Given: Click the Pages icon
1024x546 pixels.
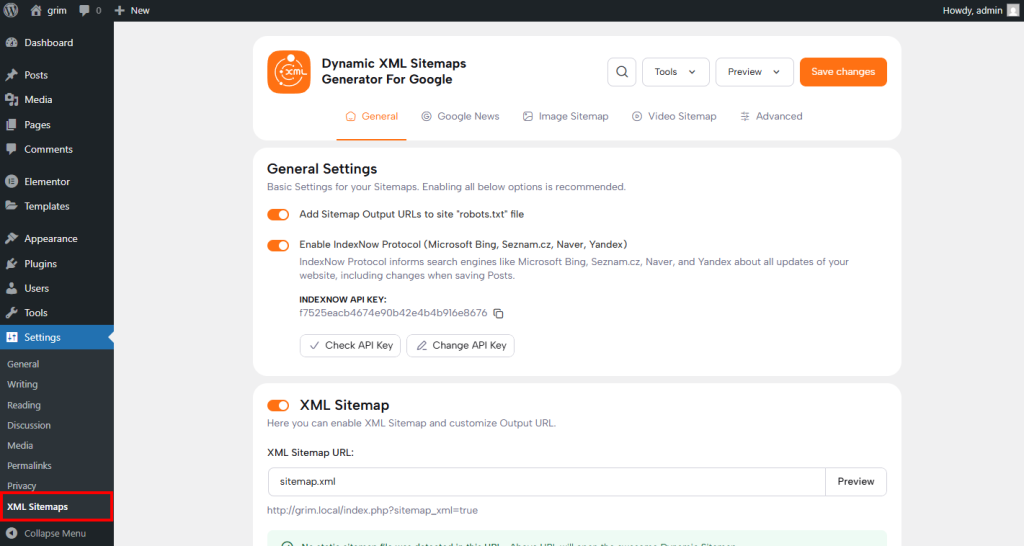Looking at the screenshot, I should tap(12, 125).
